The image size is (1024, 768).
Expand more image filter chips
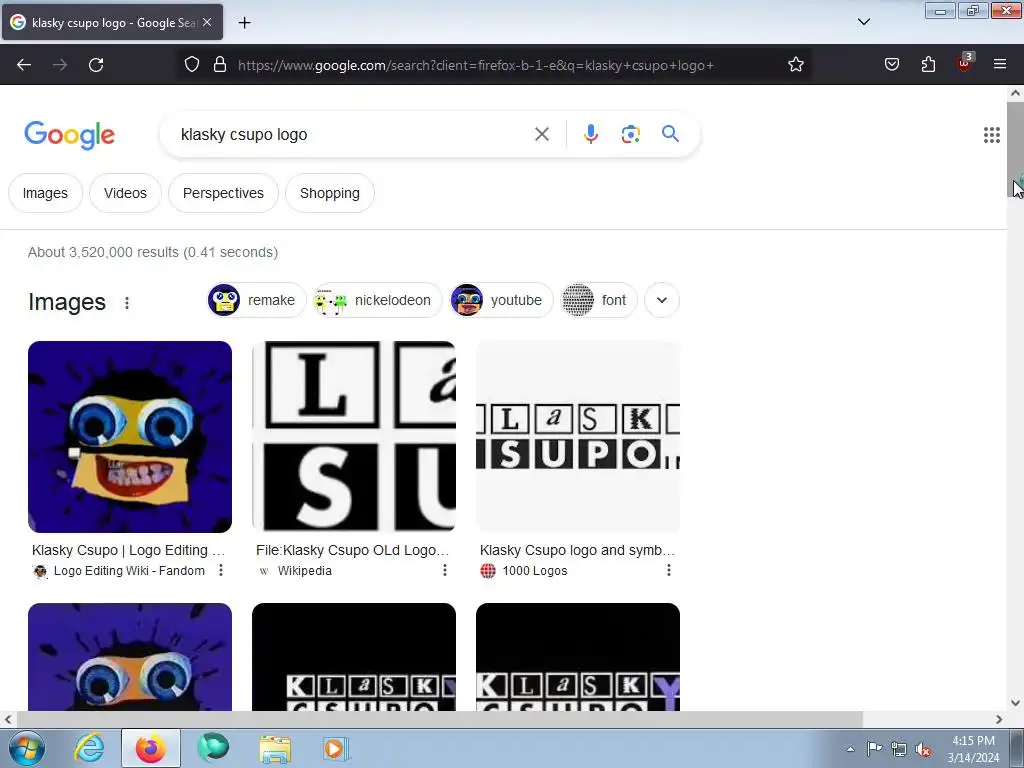662,300
